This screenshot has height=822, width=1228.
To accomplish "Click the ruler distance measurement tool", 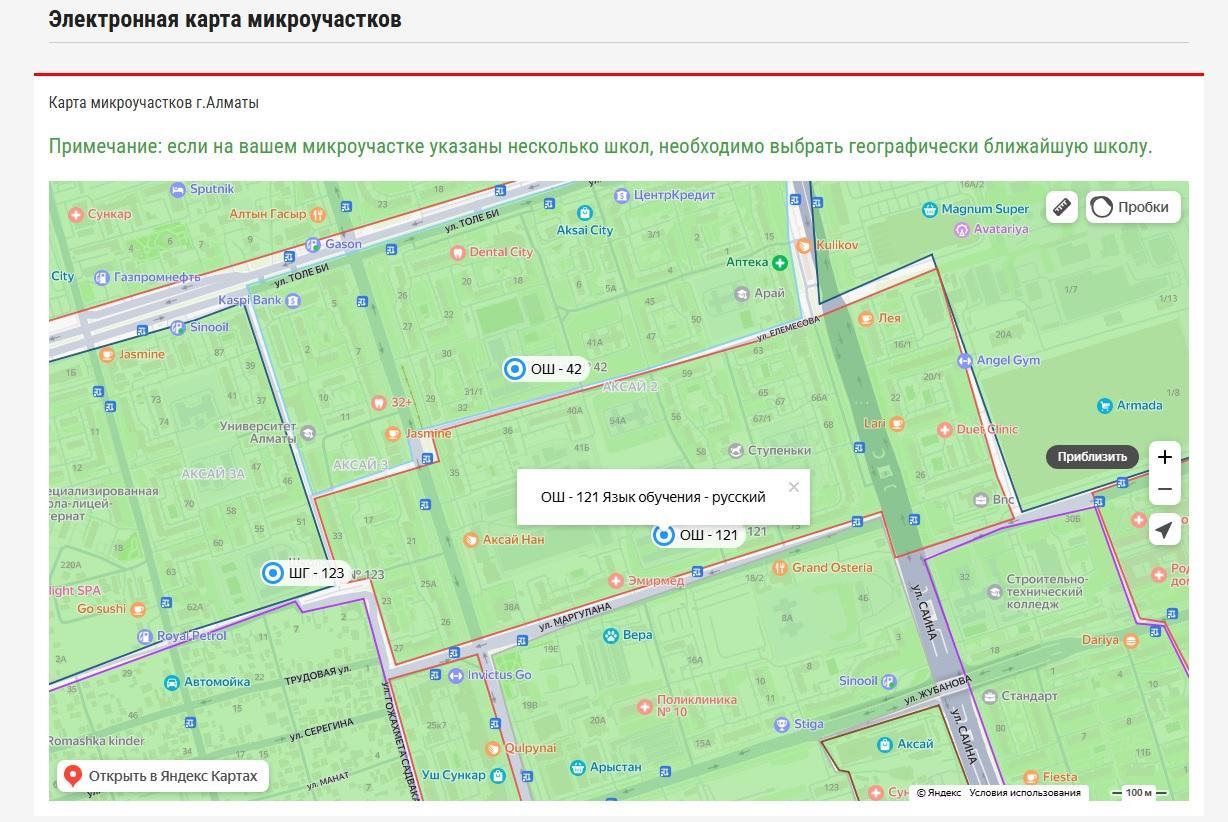I will click(x=1062, y=207).
